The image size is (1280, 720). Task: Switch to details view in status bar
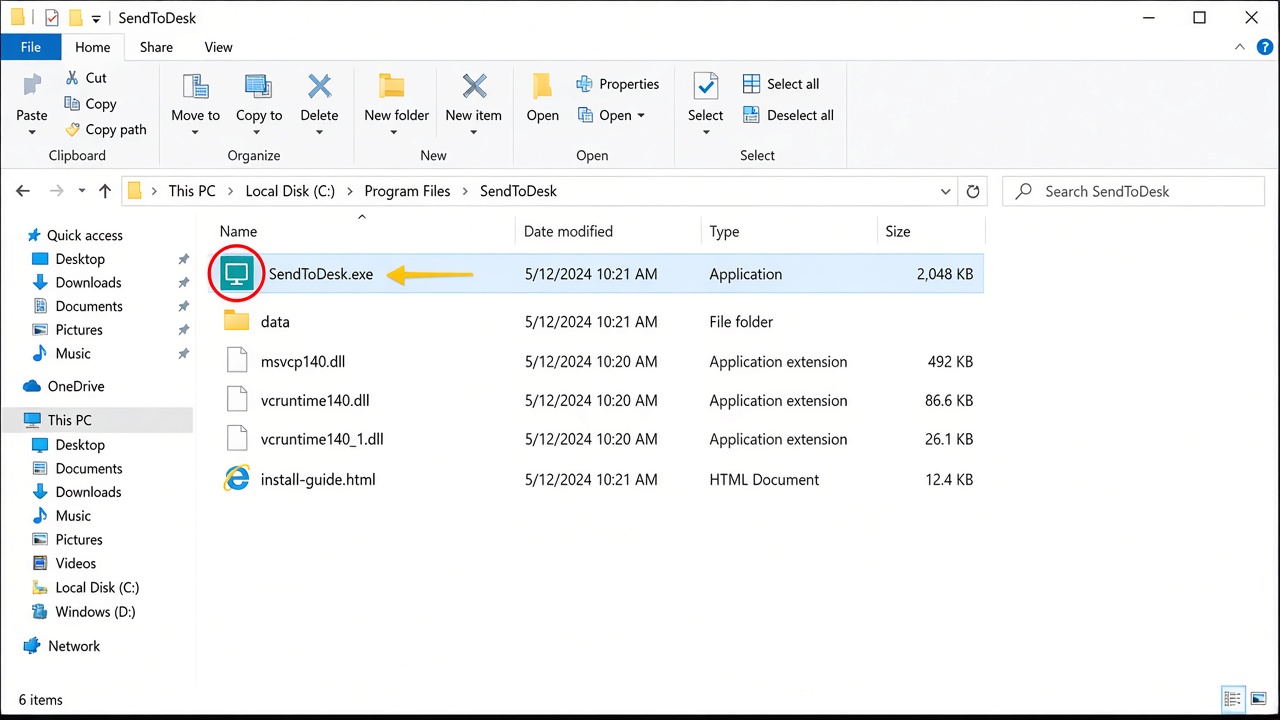(1234, 699)
